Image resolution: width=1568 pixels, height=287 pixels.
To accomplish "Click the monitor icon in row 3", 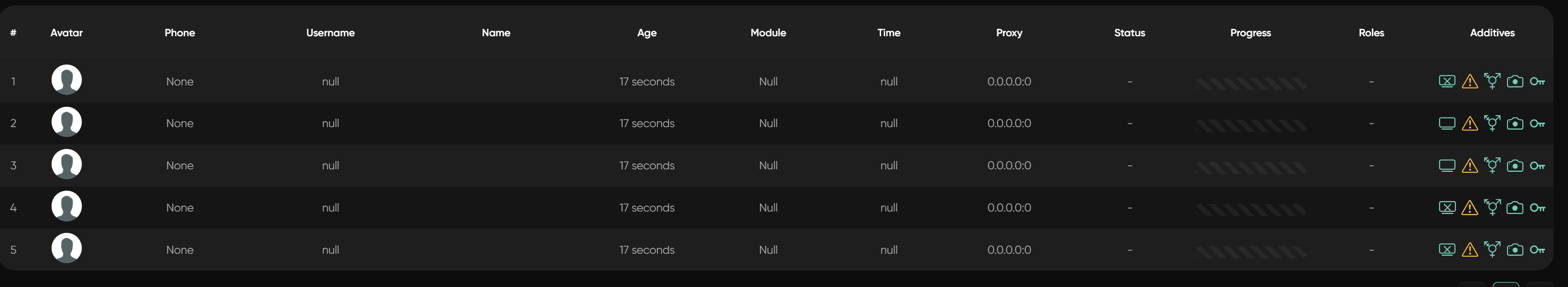I will pyautogui.click(x=1447, y=166).
